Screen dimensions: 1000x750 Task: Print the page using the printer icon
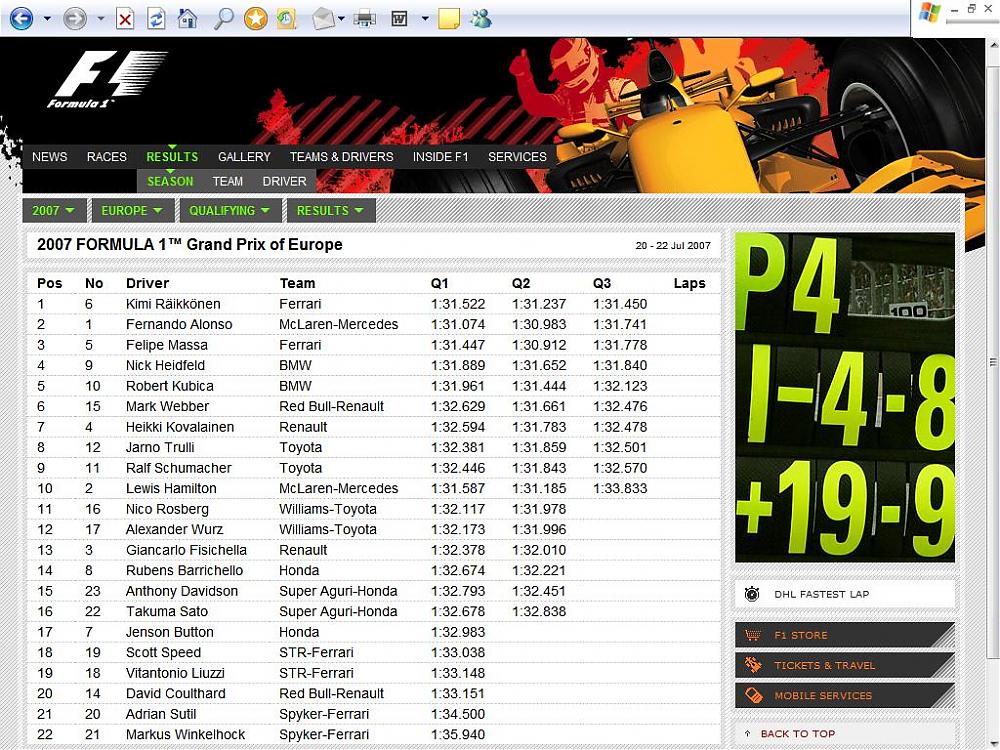(364, 18)
